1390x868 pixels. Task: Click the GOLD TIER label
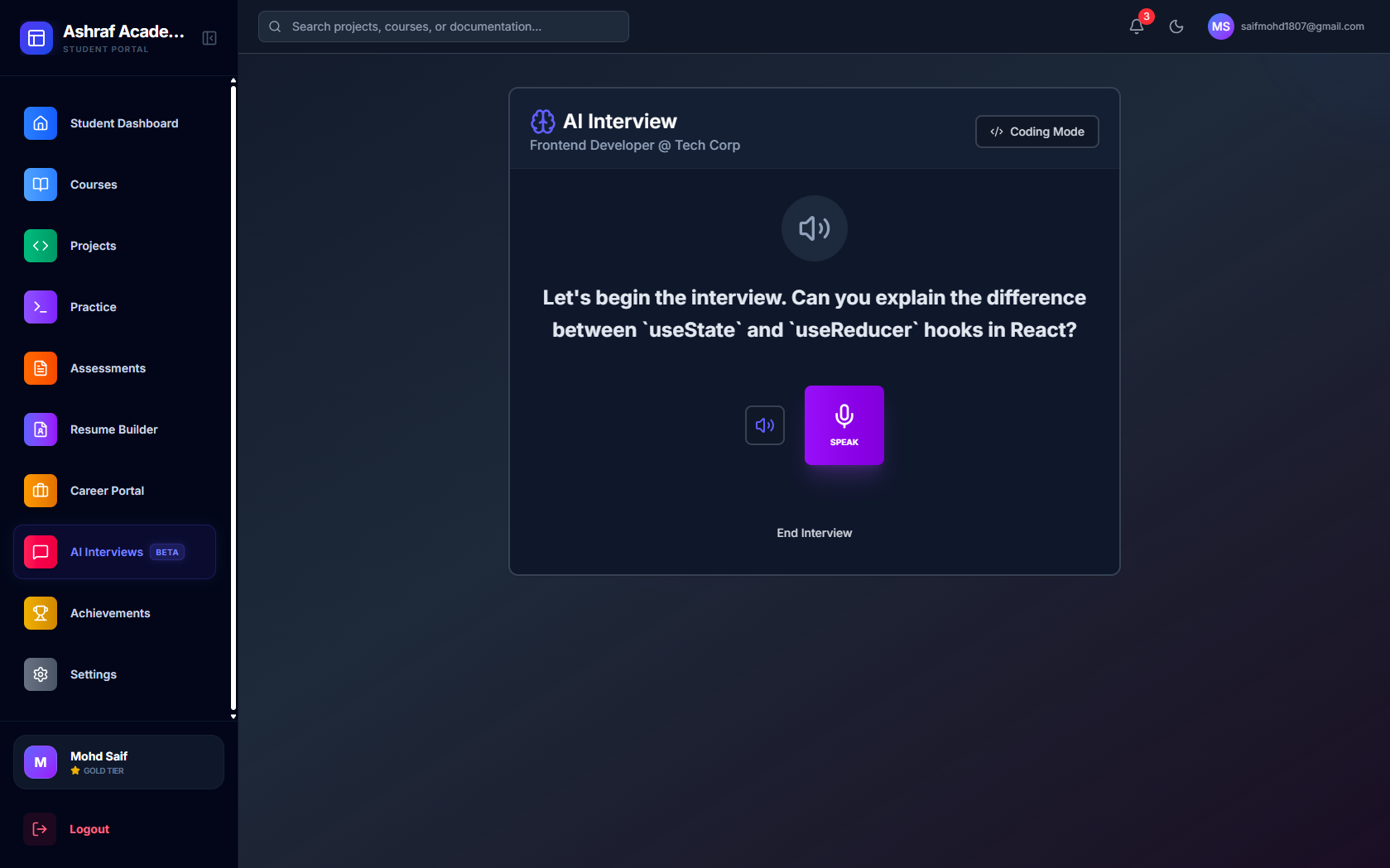click(103, 770)
